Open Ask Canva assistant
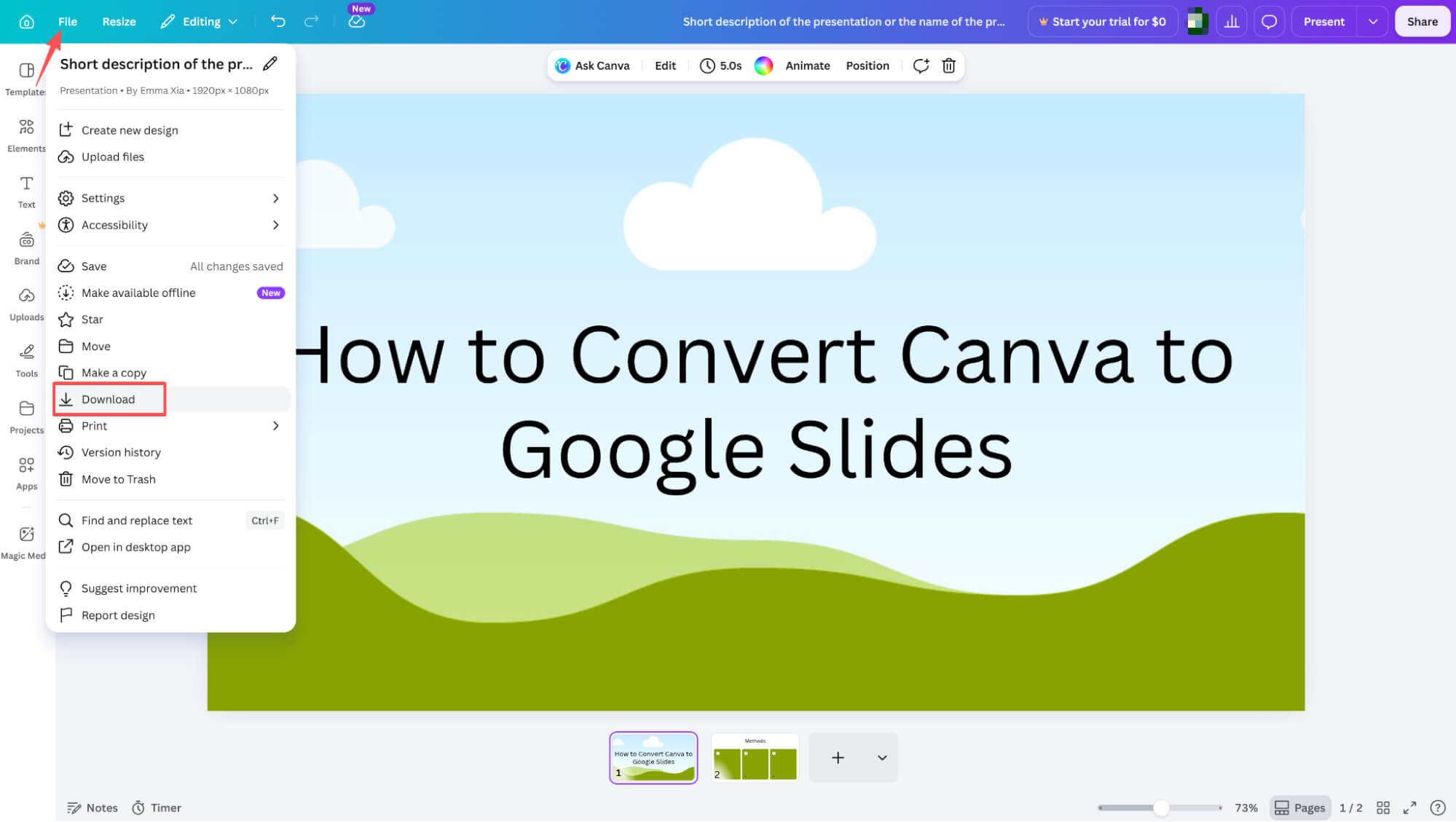Viewport: 1456px width, 822px height. tap(592, 66)
